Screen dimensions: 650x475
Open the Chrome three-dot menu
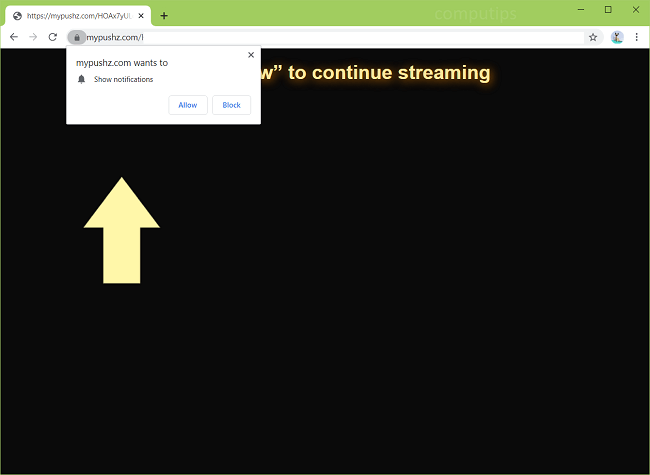coord(637,37)
